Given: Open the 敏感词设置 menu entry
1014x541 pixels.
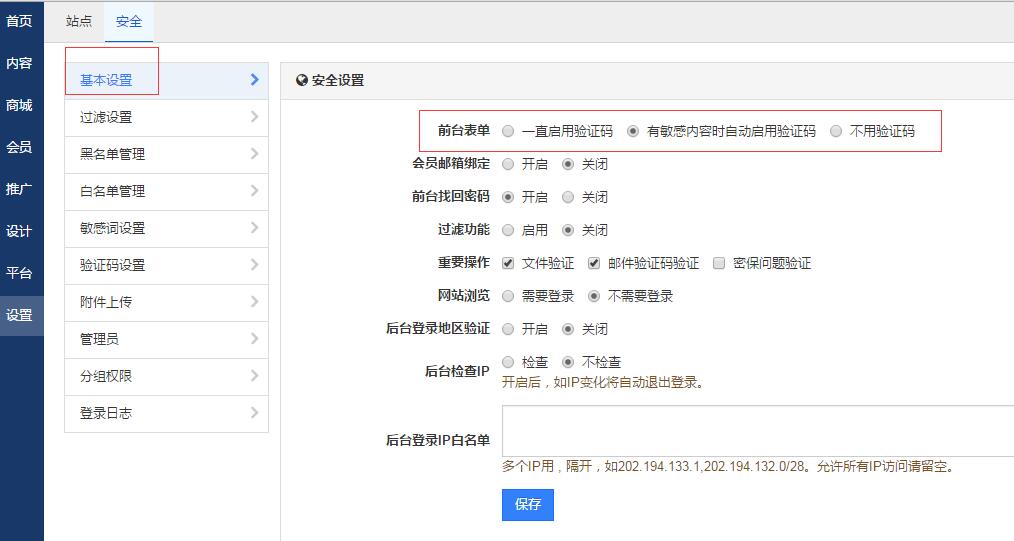Looking at the screenshot, I should point(166,228).
